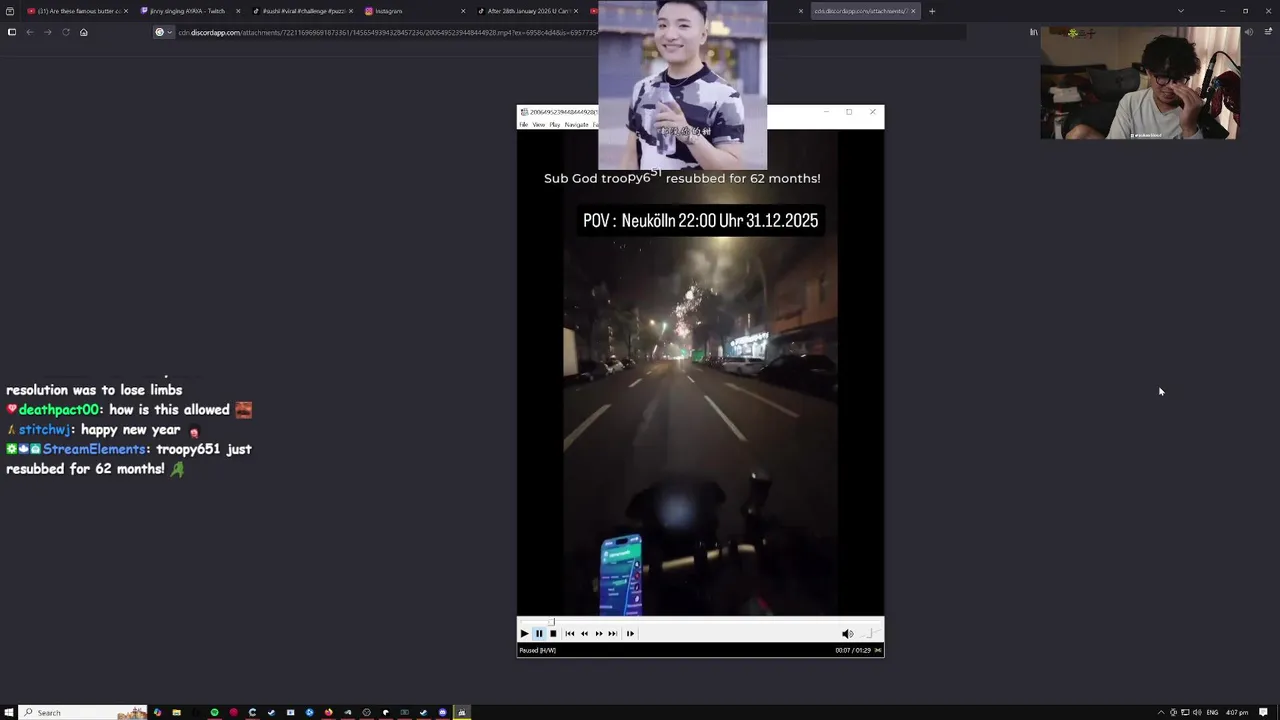Screen dimensions: 1280x720
Task: Click chat username stitchwj
Action: click(x=44, y=430)
